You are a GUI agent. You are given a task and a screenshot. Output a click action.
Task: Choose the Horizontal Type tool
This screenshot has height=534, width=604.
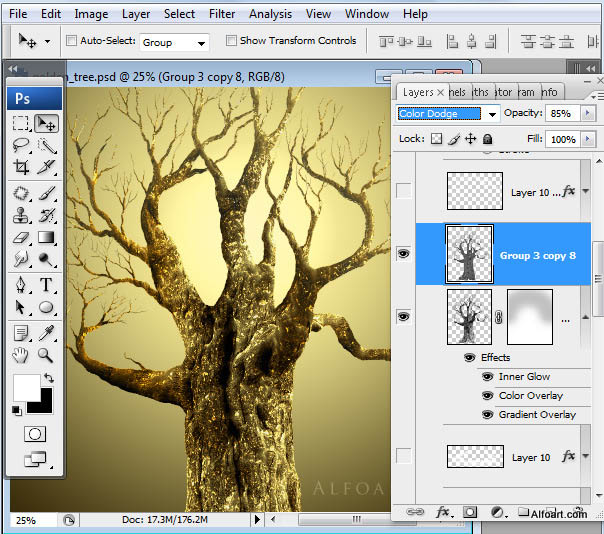46,286
